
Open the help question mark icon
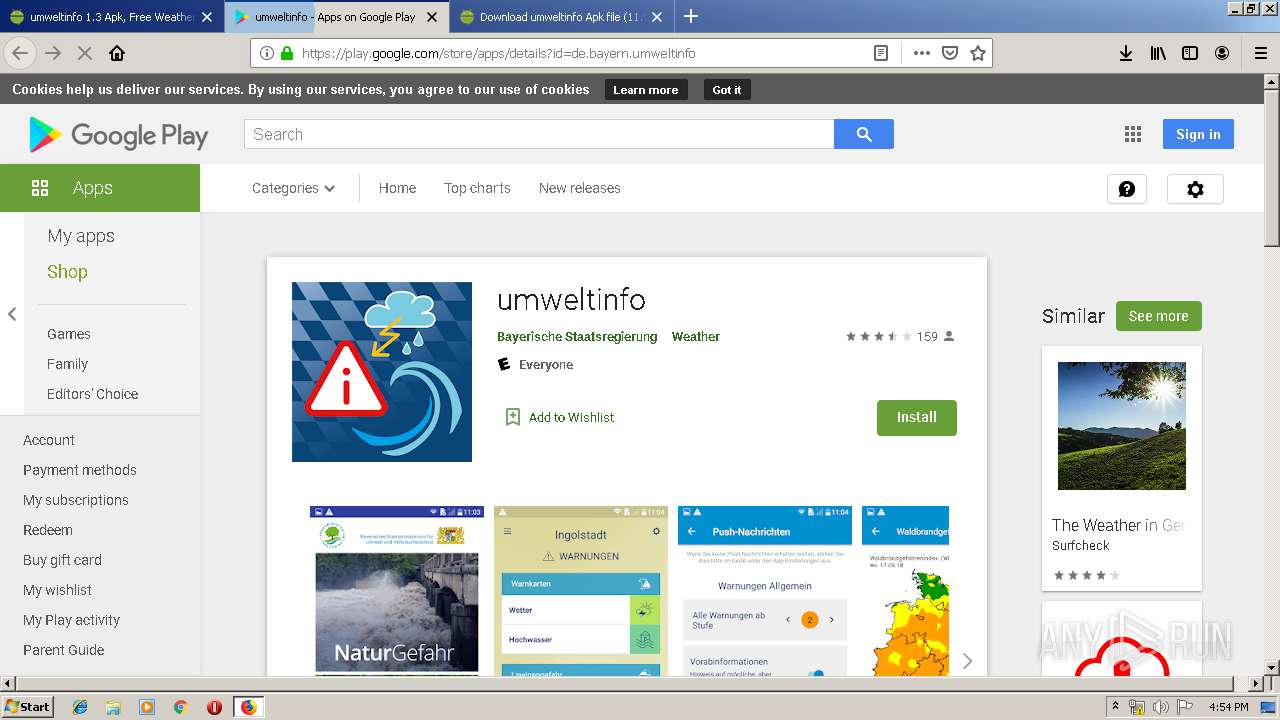(1127, 189)
